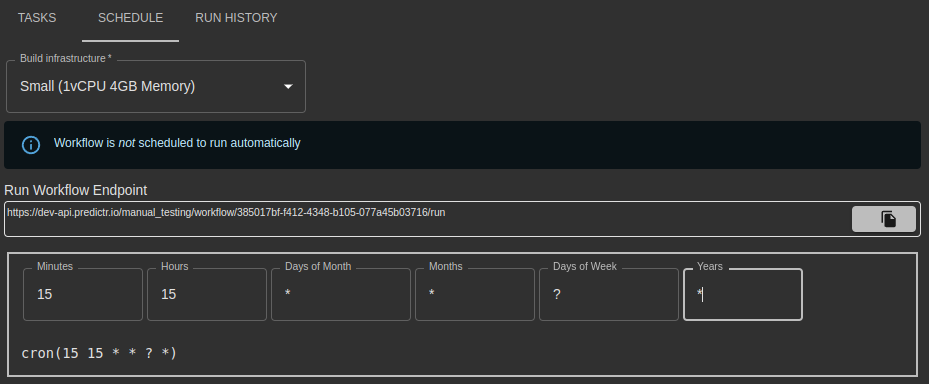
Task: Edit the Days of Month field
Action: tap(341, 295)
